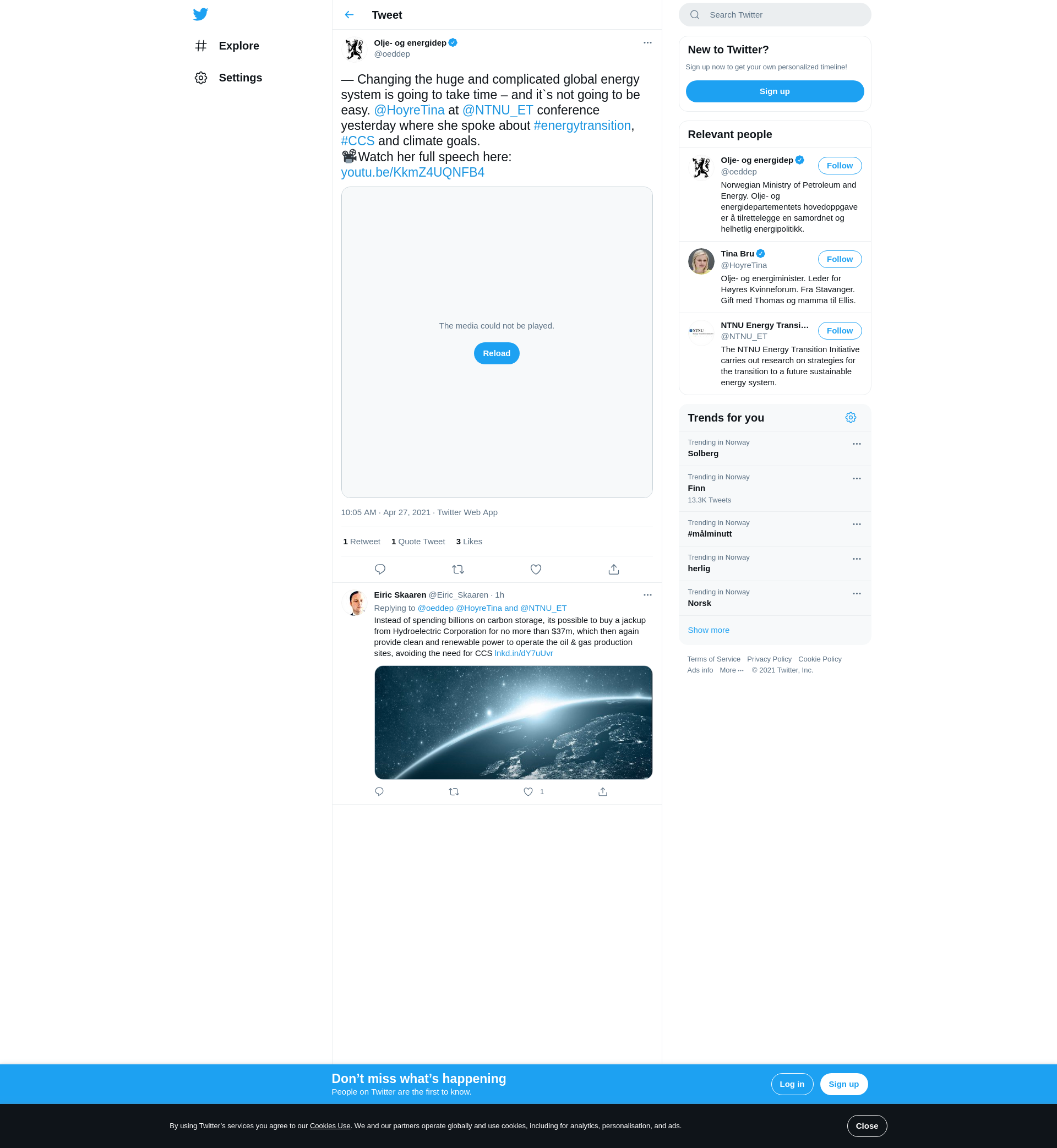The width and height of the screenshot is (1057, 1148).
Task: Open #energytransition hashtag
Action: click(582, 126)
